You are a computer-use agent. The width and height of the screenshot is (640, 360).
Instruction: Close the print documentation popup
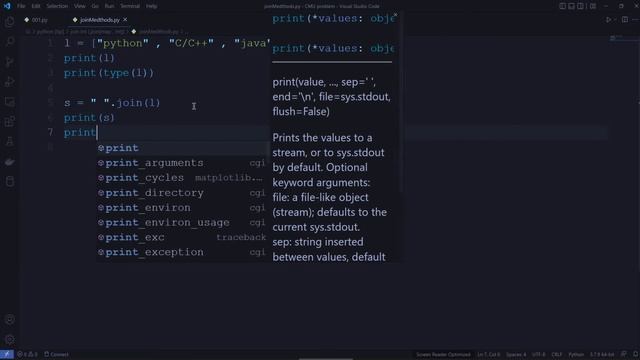point(396,15)
